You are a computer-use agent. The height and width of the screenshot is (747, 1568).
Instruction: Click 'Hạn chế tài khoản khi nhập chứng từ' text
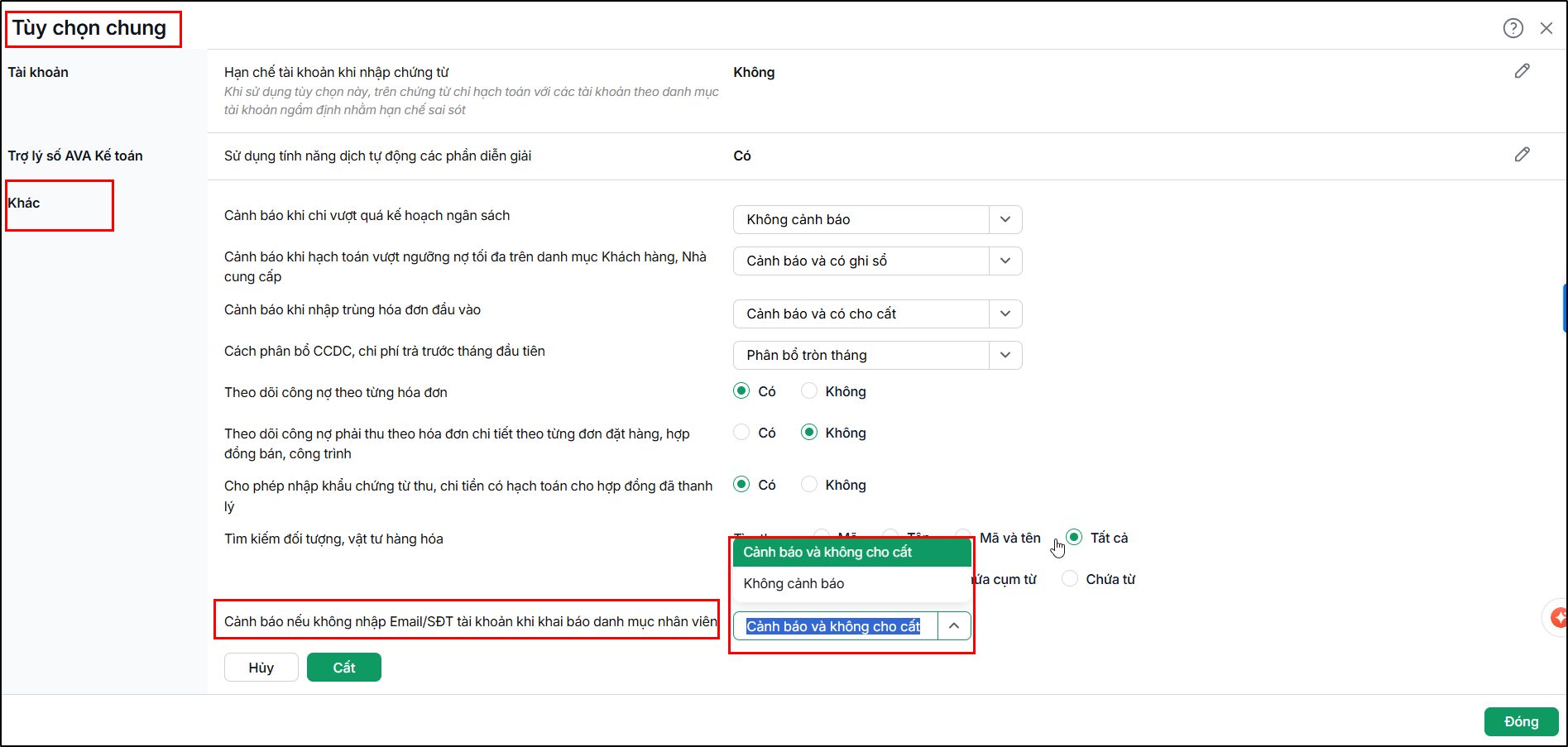click(337, 73)
